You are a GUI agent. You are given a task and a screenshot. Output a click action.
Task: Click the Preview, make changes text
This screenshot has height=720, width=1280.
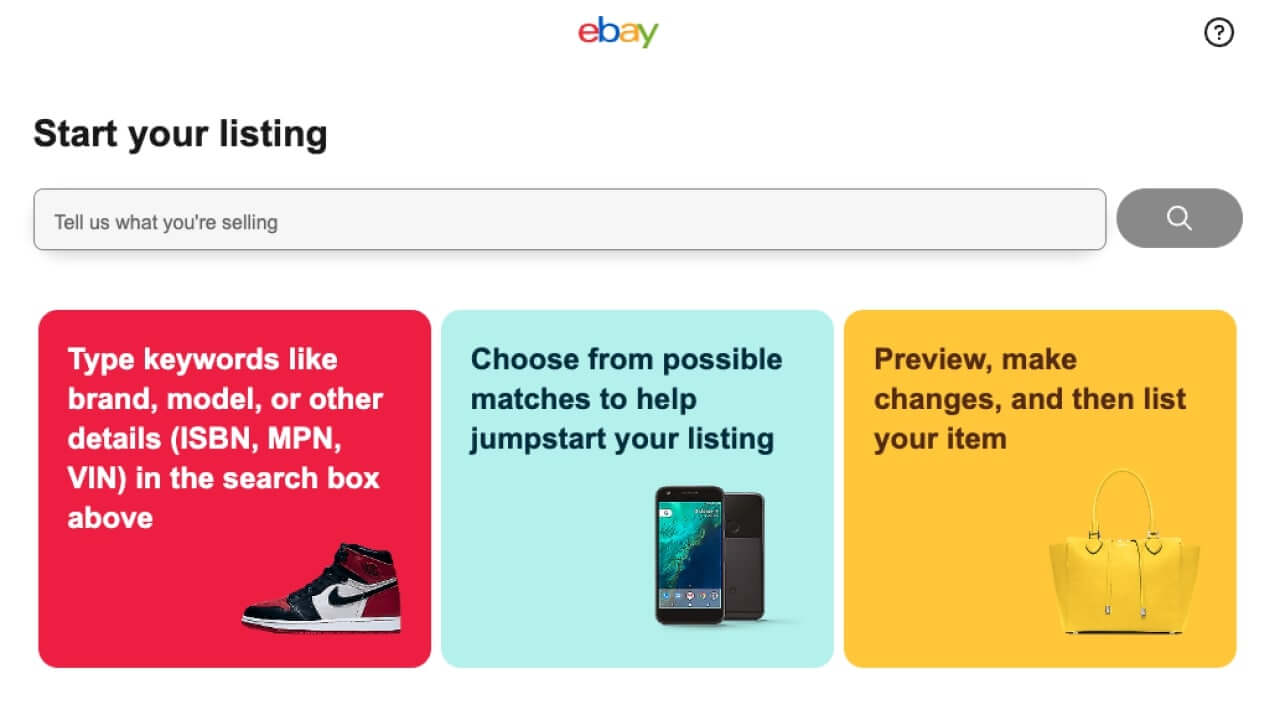[x=1030, y=398]
